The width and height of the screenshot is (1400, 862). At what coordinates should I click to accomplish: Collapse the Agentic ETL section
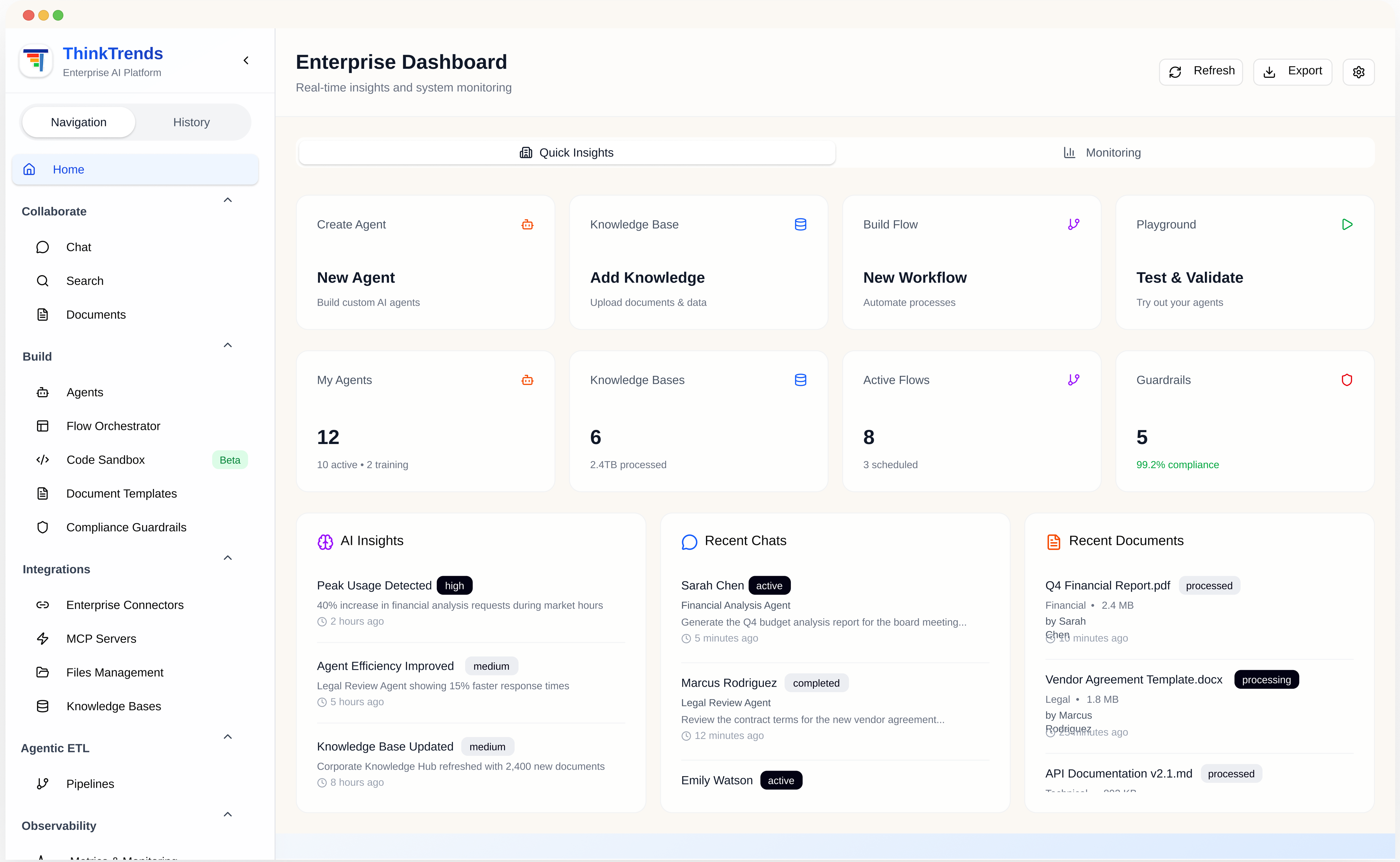click(x=228, y=737)
